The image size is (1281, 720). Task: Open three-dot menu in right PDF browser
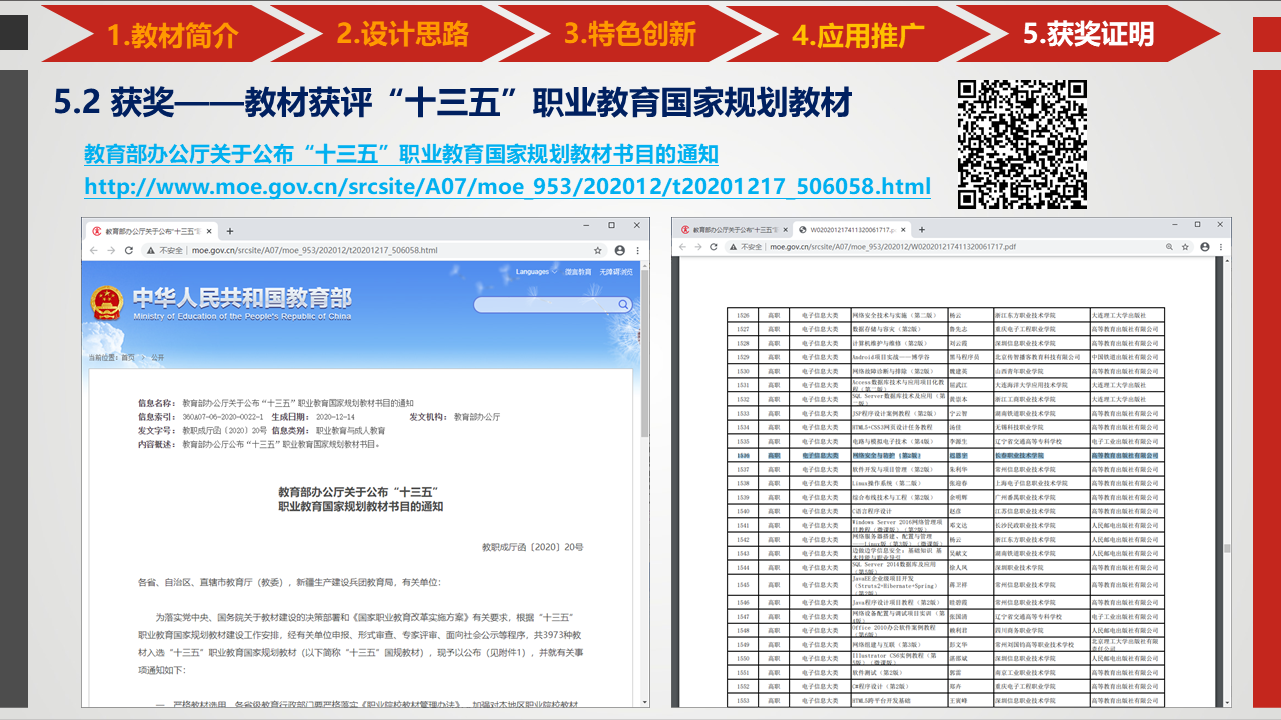coord(1221,246)
